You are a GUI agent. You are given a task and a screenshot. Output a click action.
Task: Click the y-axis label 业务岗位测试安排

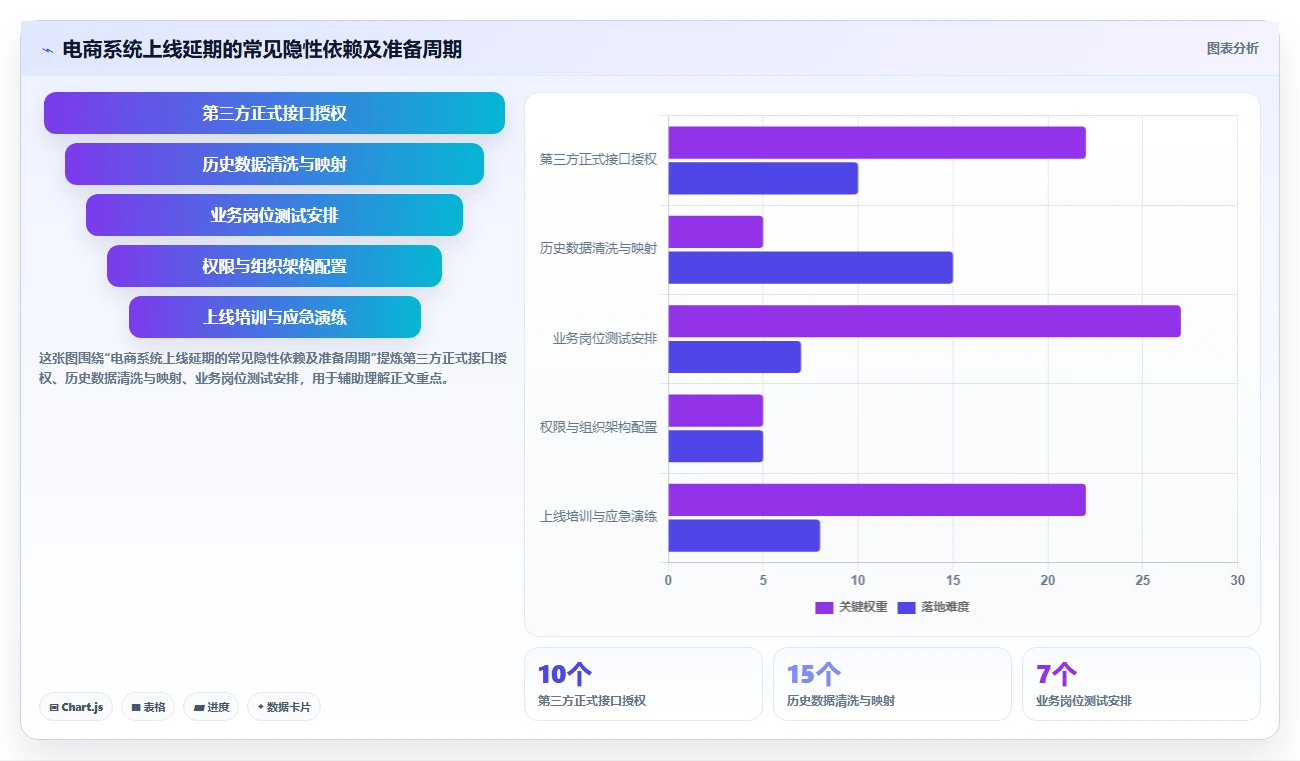[x=605, y=338]
